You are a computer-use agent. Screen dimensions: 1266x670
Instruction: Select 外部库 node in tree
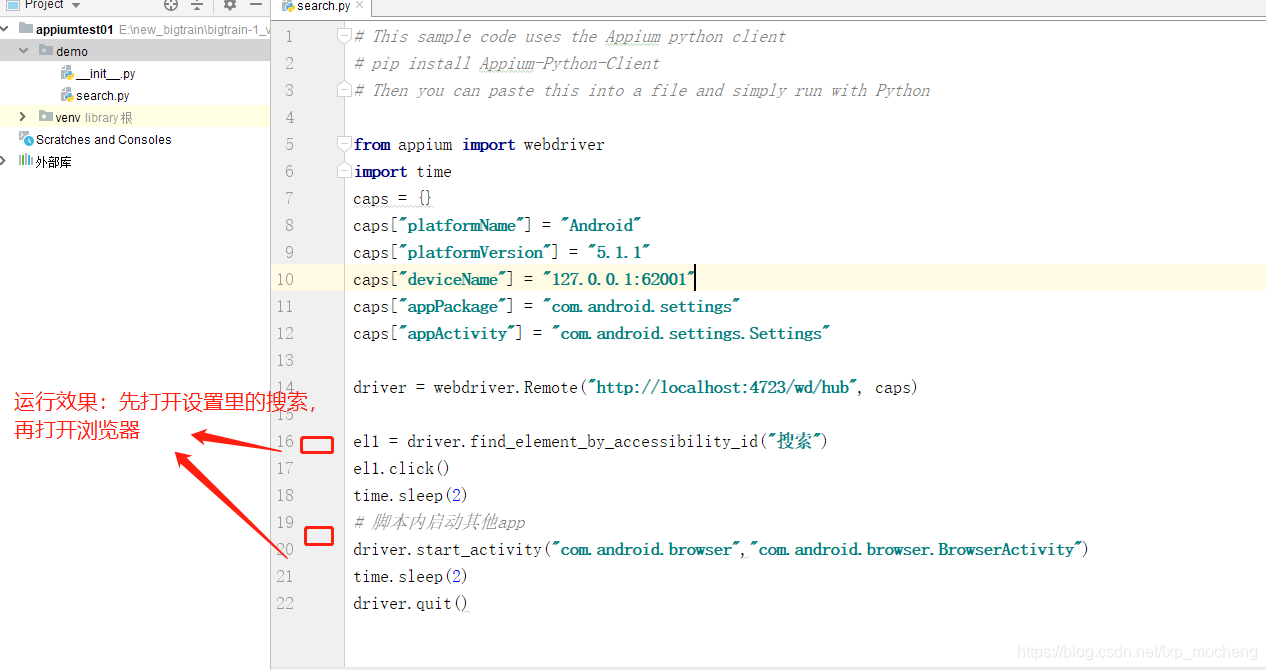[54, 161]
